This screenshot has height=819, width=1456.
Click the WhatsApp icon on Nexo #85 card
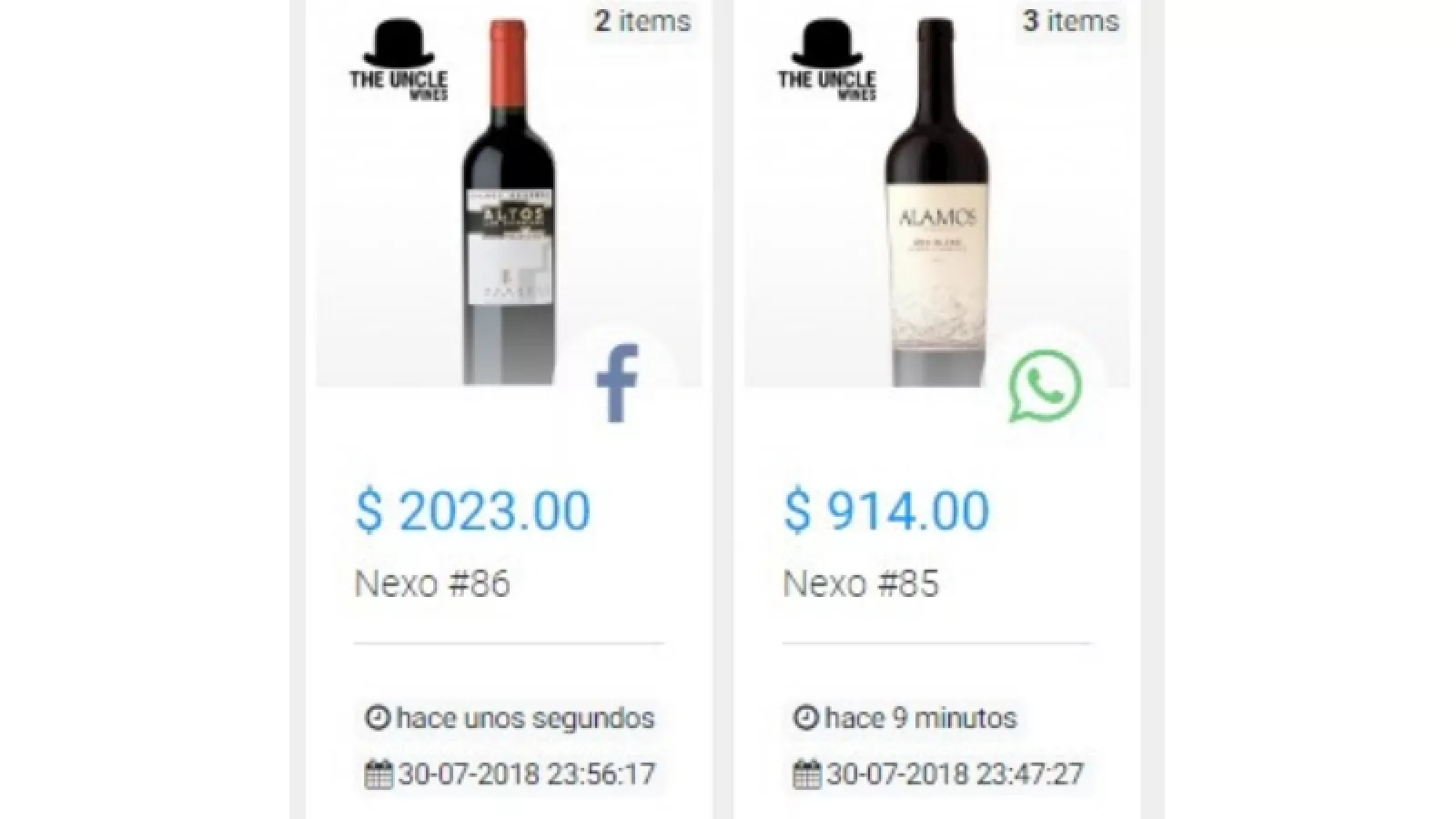1046,386
